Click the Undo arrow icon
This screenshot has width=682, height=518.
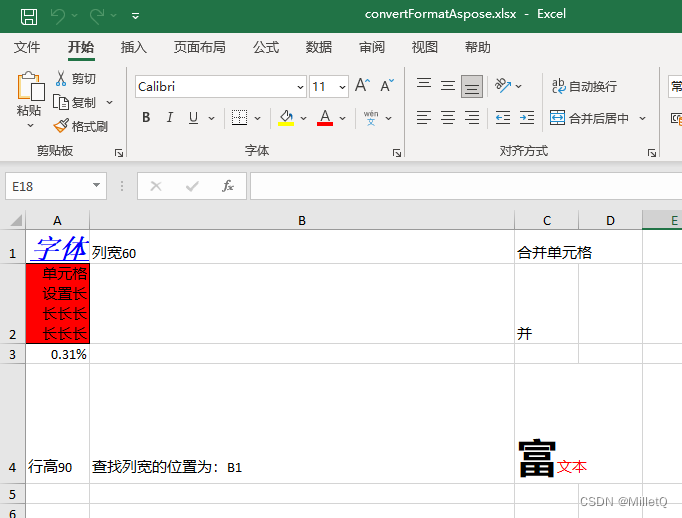57,16
